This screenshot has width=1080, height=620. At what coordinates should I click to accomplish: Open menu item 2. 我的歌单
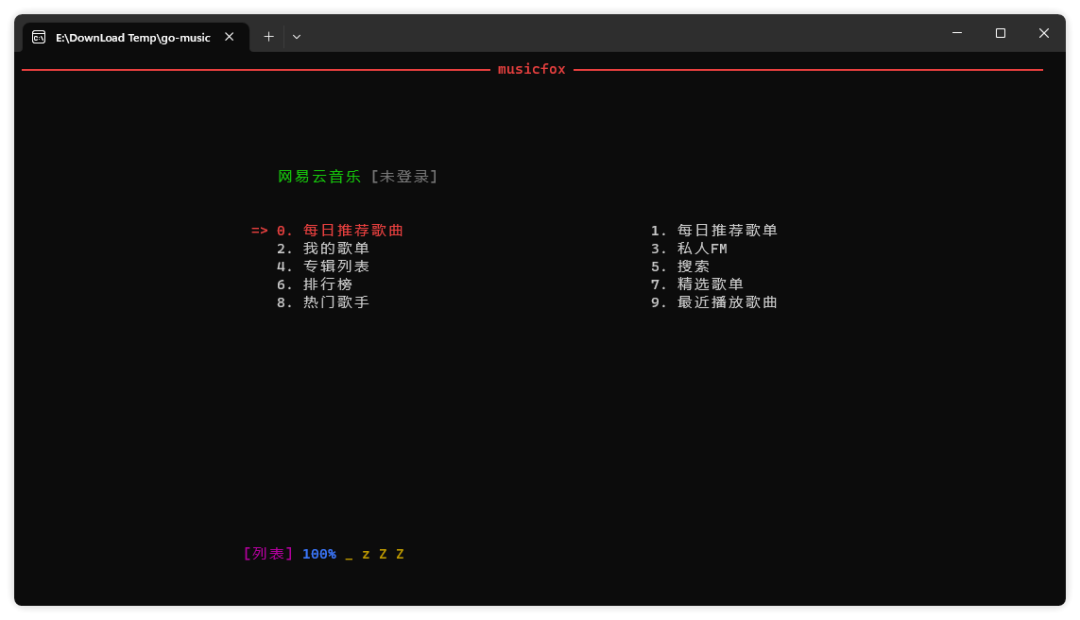[x=323, y=248]
